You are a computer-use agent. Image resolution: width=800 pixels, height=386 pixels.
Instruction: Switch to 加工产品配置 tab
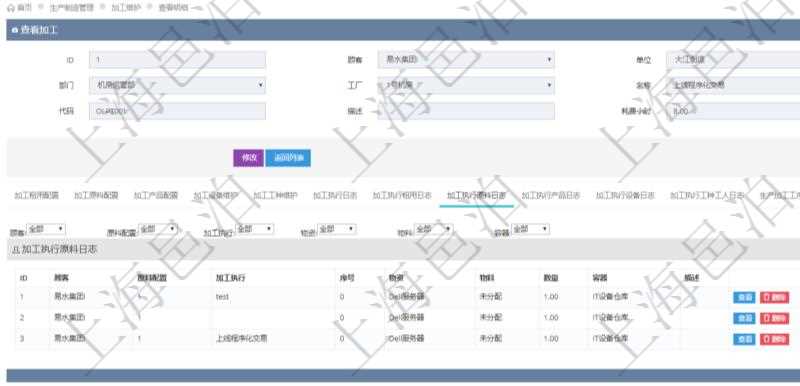click(156, 195)
